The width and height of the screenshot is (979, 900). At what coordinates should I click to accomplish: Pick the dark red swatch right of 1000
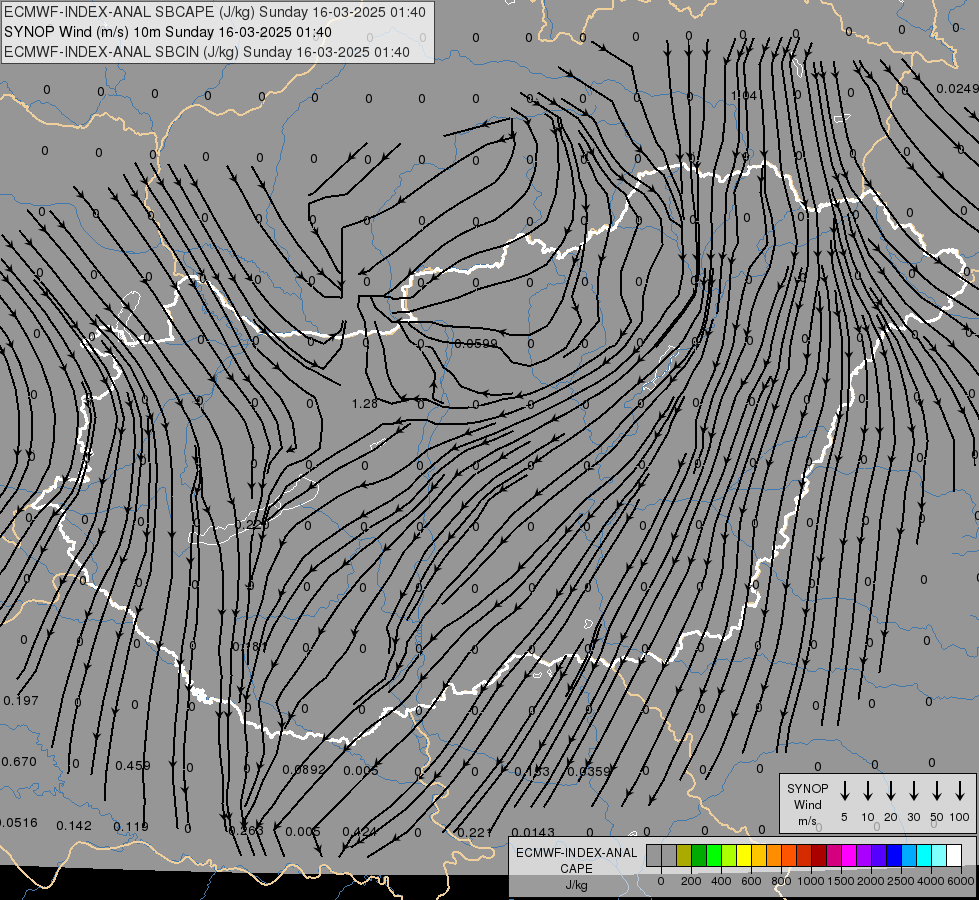(819, 856)
